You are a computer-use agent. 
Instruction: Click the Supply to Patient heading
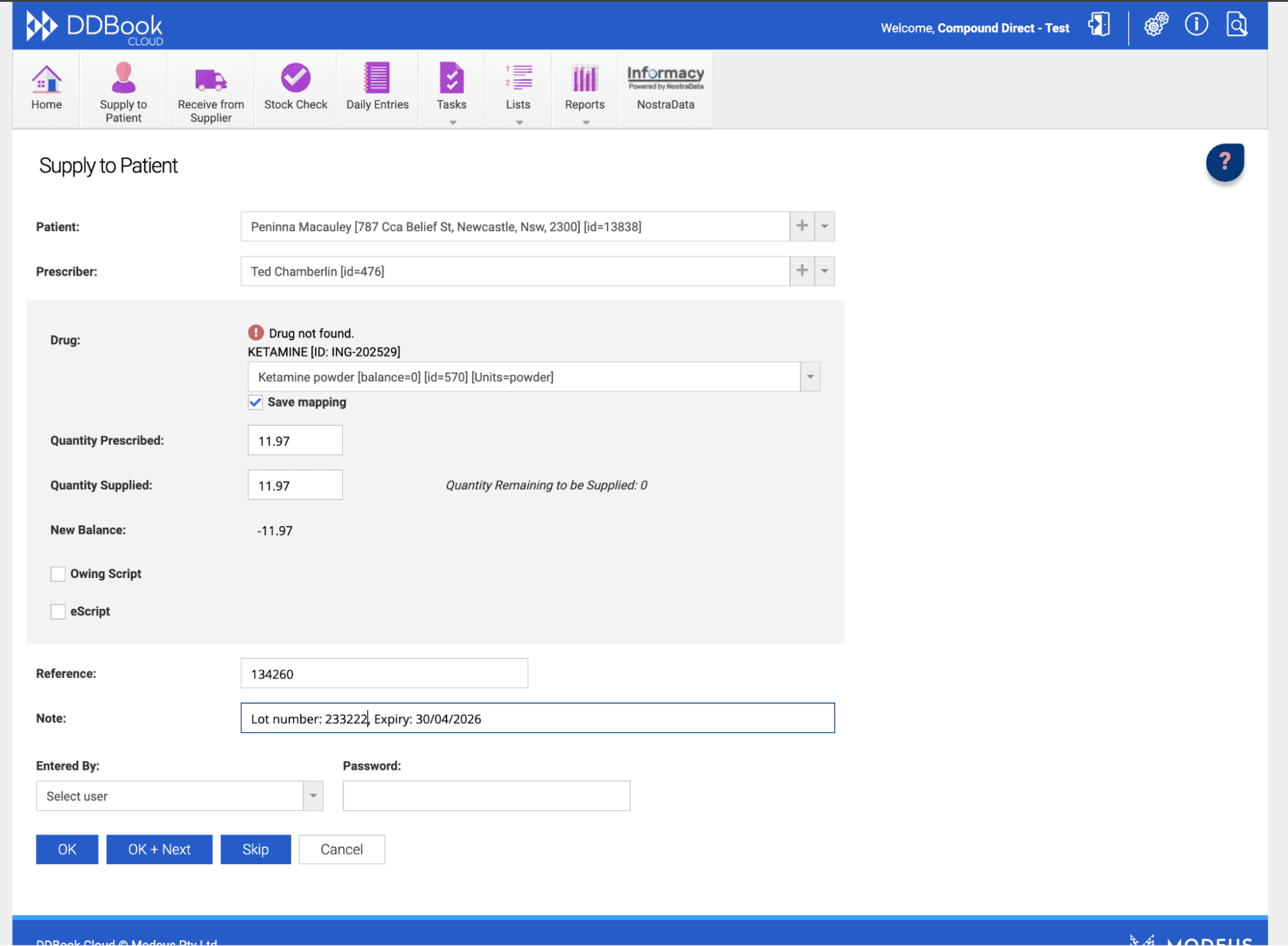(x=108, y=166)
